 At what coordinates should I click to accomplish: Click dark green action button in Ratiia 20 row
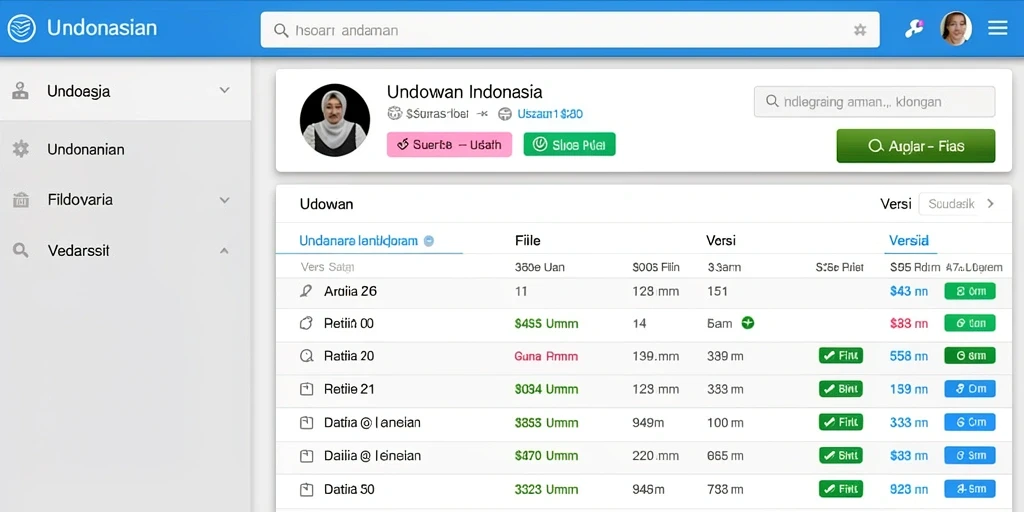tap(970, 356)
